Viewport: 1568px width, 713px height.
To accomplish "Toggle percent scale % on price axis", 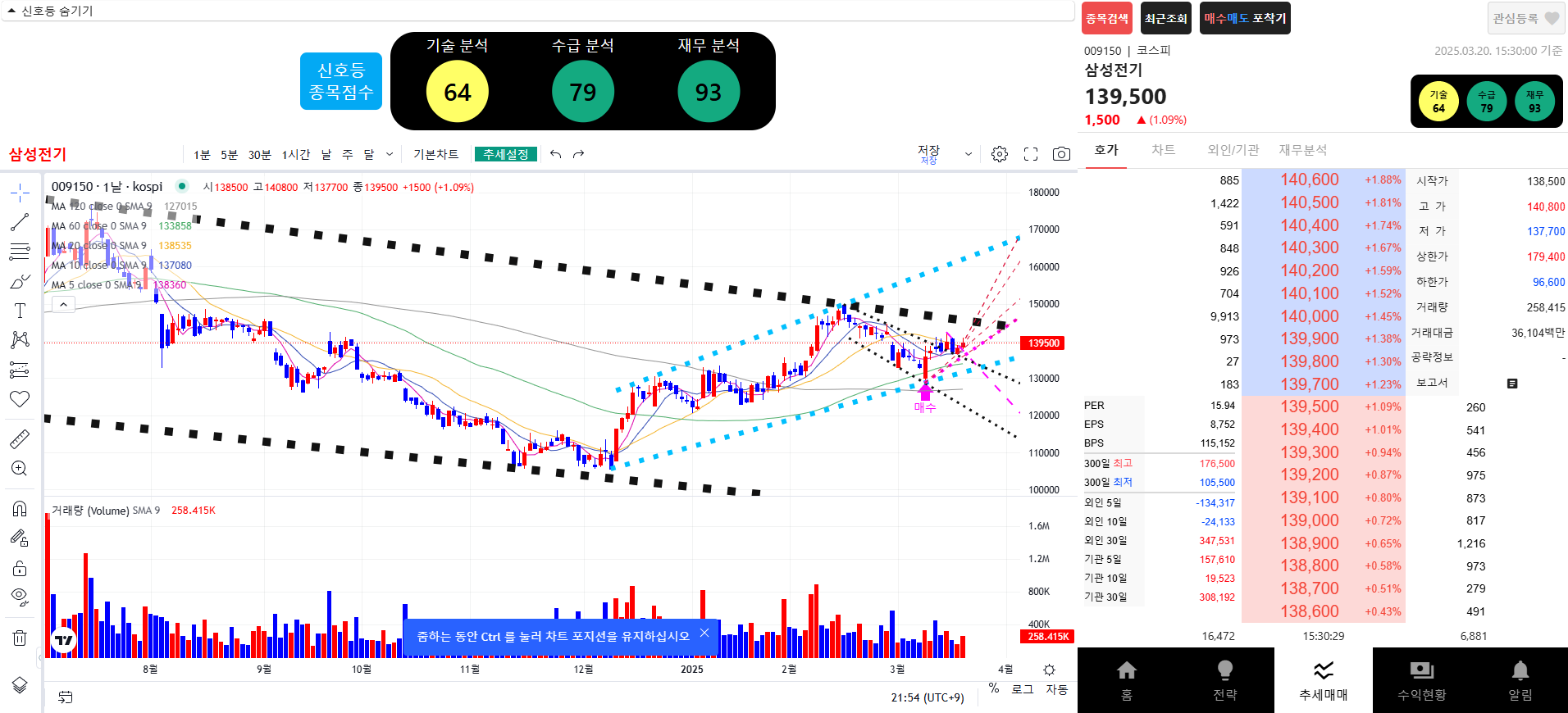I will [994, 688].
